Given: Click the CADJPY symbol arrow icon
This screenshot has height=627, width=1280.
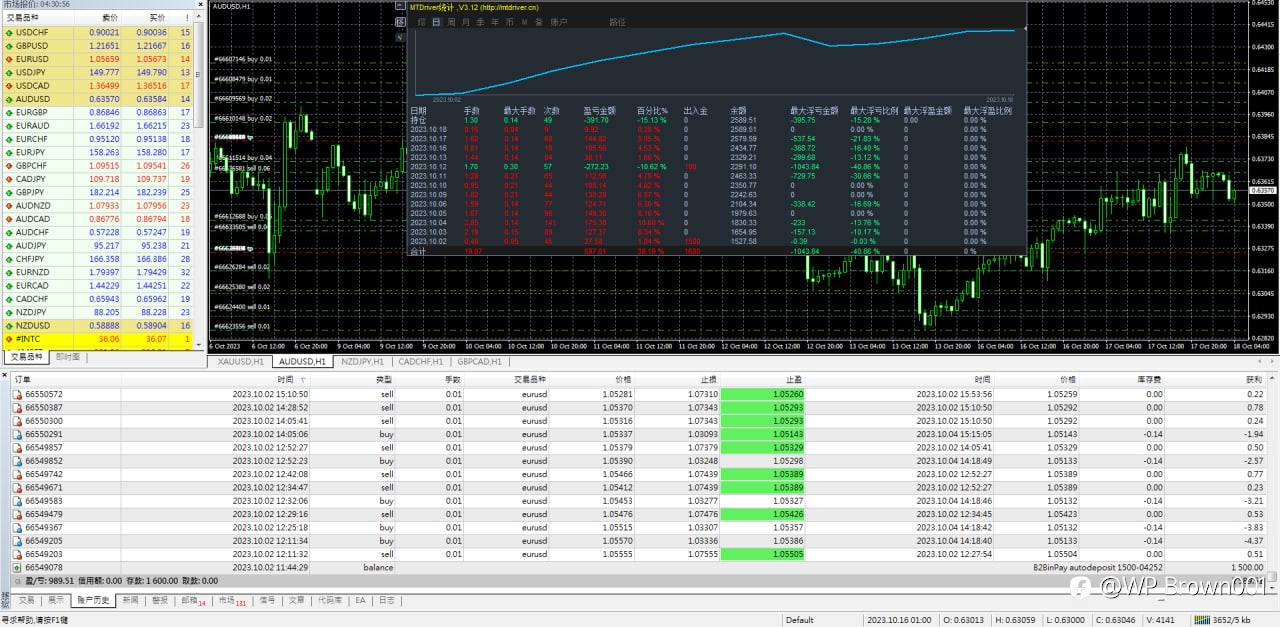Looking at the screenshot, I should (x=9, y=179).
